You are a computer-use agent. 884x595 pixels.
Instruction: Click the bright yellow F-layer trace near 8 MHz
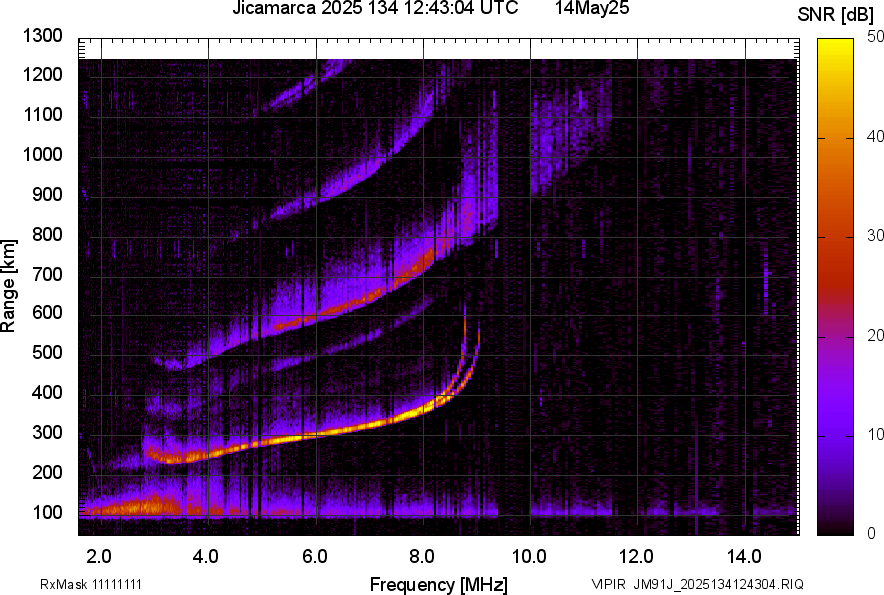point(423,409)
